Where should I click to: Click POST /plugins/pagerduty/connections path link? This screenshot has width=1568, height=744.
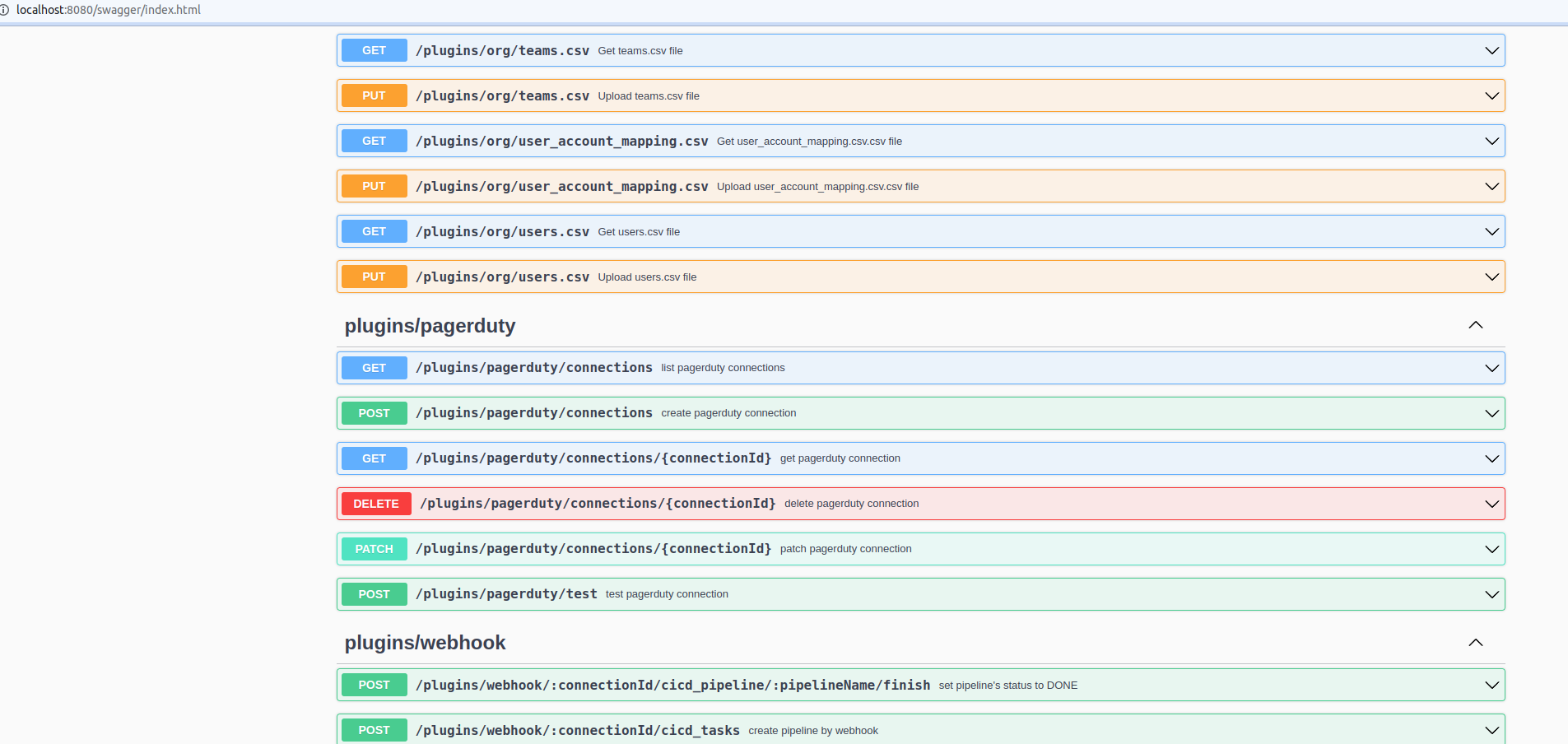click(534, 413)
